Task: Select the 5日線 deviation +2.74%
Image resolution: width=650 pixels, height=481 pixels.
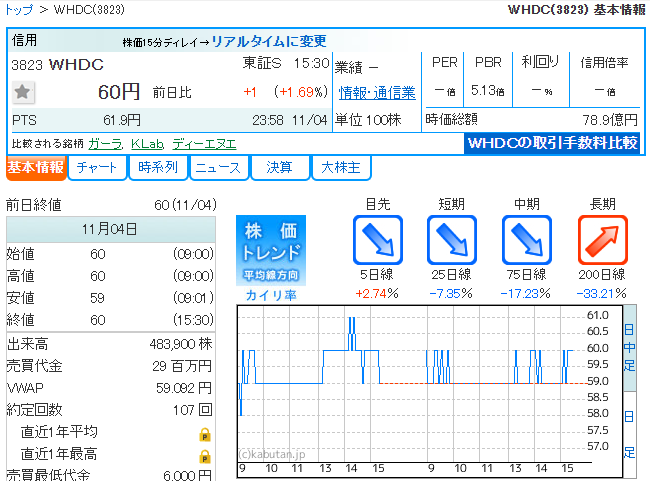Action: click(x=377, y=294)
